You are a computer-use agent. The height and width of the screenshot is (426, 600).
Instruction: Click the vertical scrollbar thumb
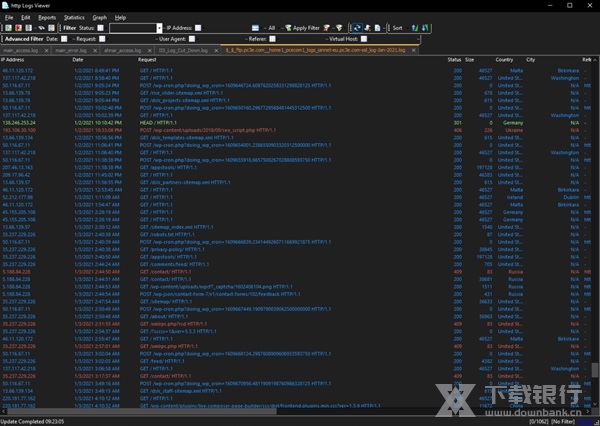pos(595,370)
